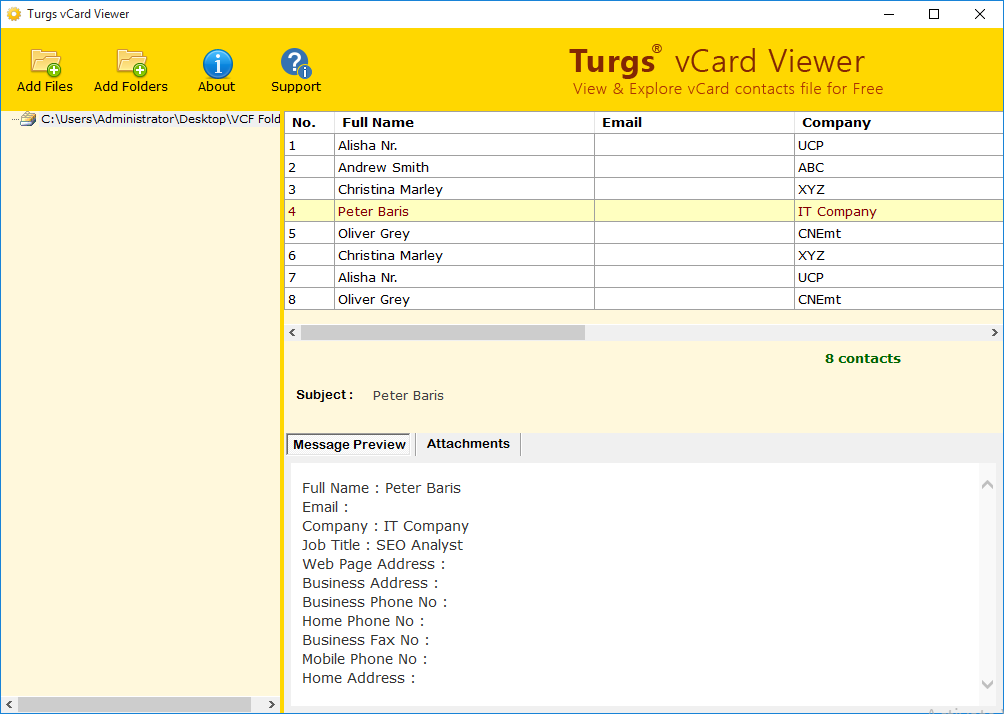Select contact Andrew Smith
This screenshot has height=714, width=1004.
644,167
